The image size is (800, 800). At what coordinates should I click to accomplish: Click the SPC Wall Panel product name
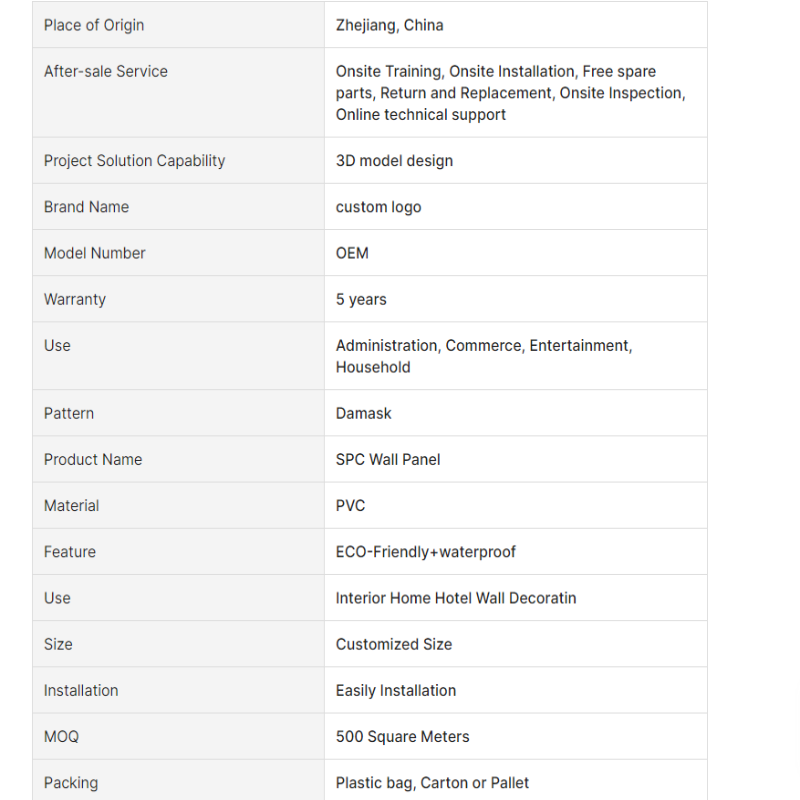[388, 459]
